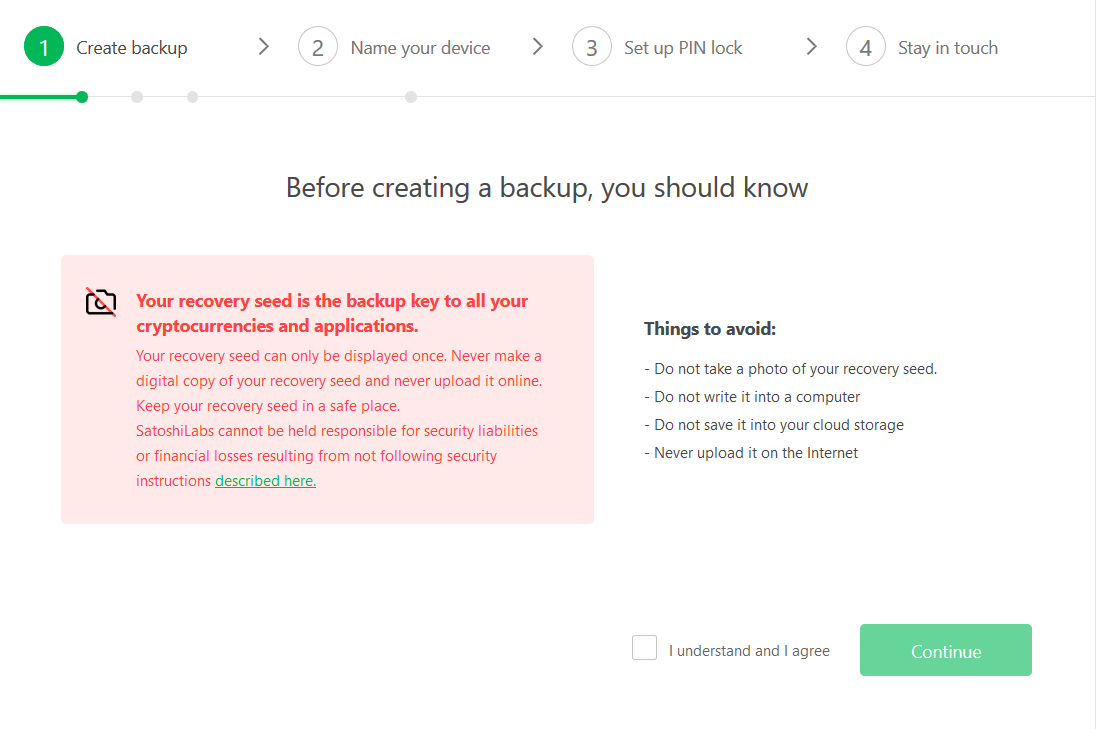Click the step 4 numbered circle
Screen dimensions: 1096x729
click(866, 46)
